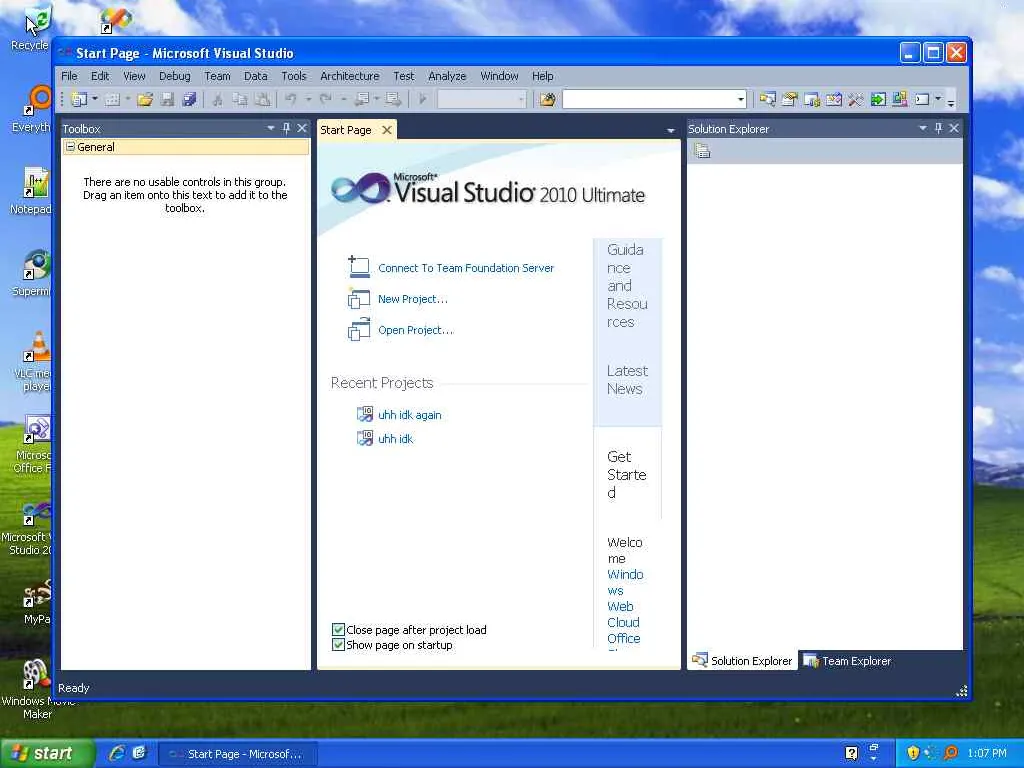Click the Start Page taskbar button

[238, 754]
